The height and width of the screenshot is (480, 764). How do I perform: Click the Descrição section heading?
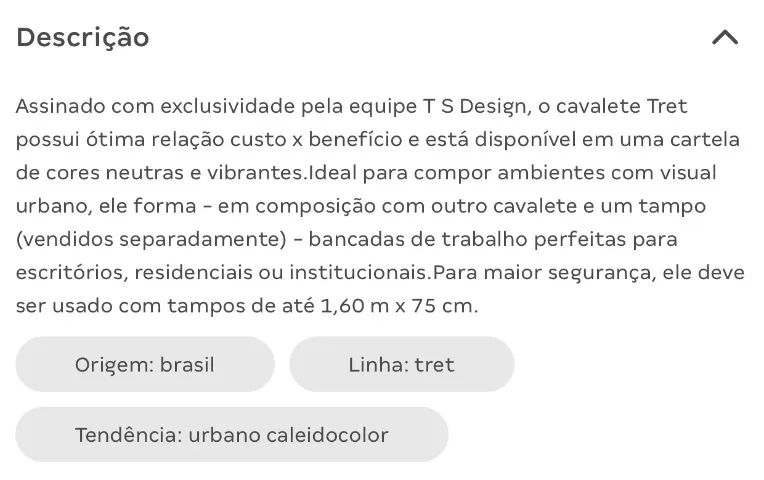[x=83, y=38]
